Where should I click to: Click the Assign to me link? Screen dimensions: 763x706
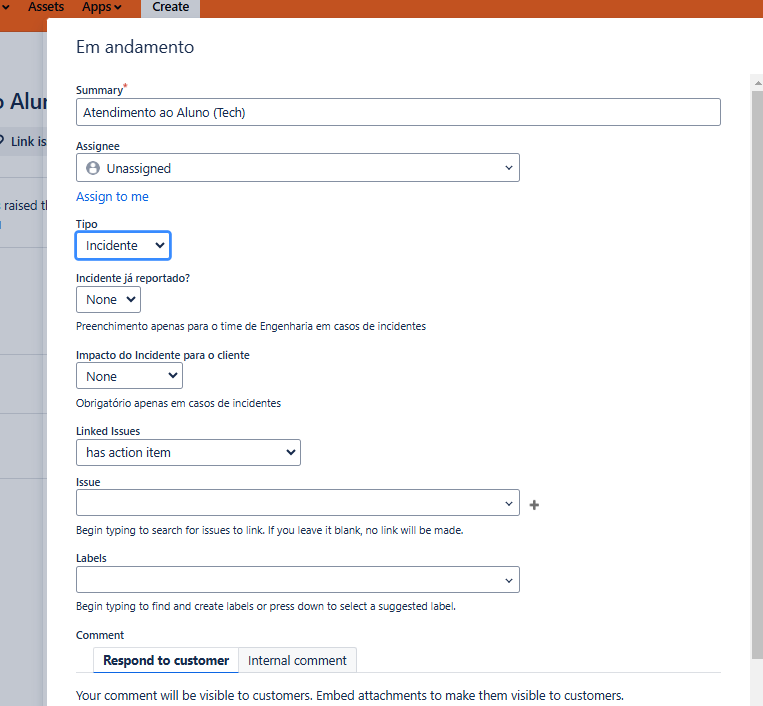[112, 197]
